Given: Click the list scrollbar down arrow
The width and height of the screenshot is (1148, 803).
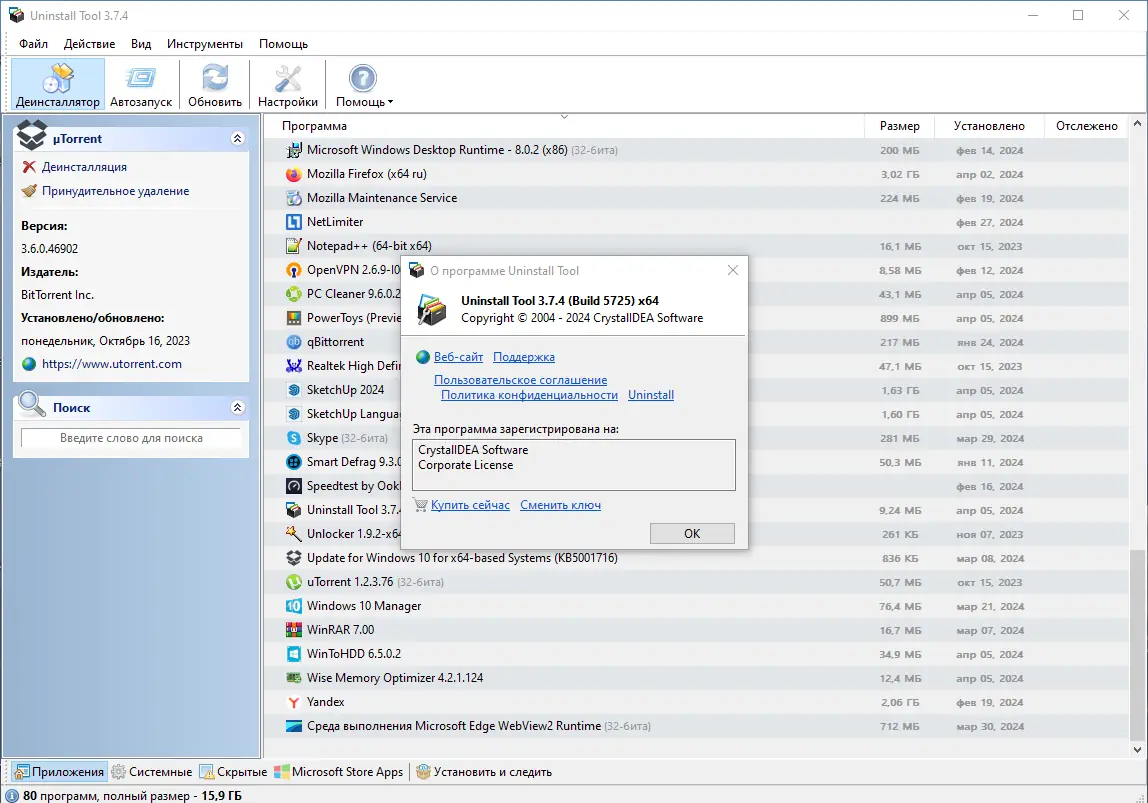Looking at the screenshot, I should click(x=1137, y=750).
